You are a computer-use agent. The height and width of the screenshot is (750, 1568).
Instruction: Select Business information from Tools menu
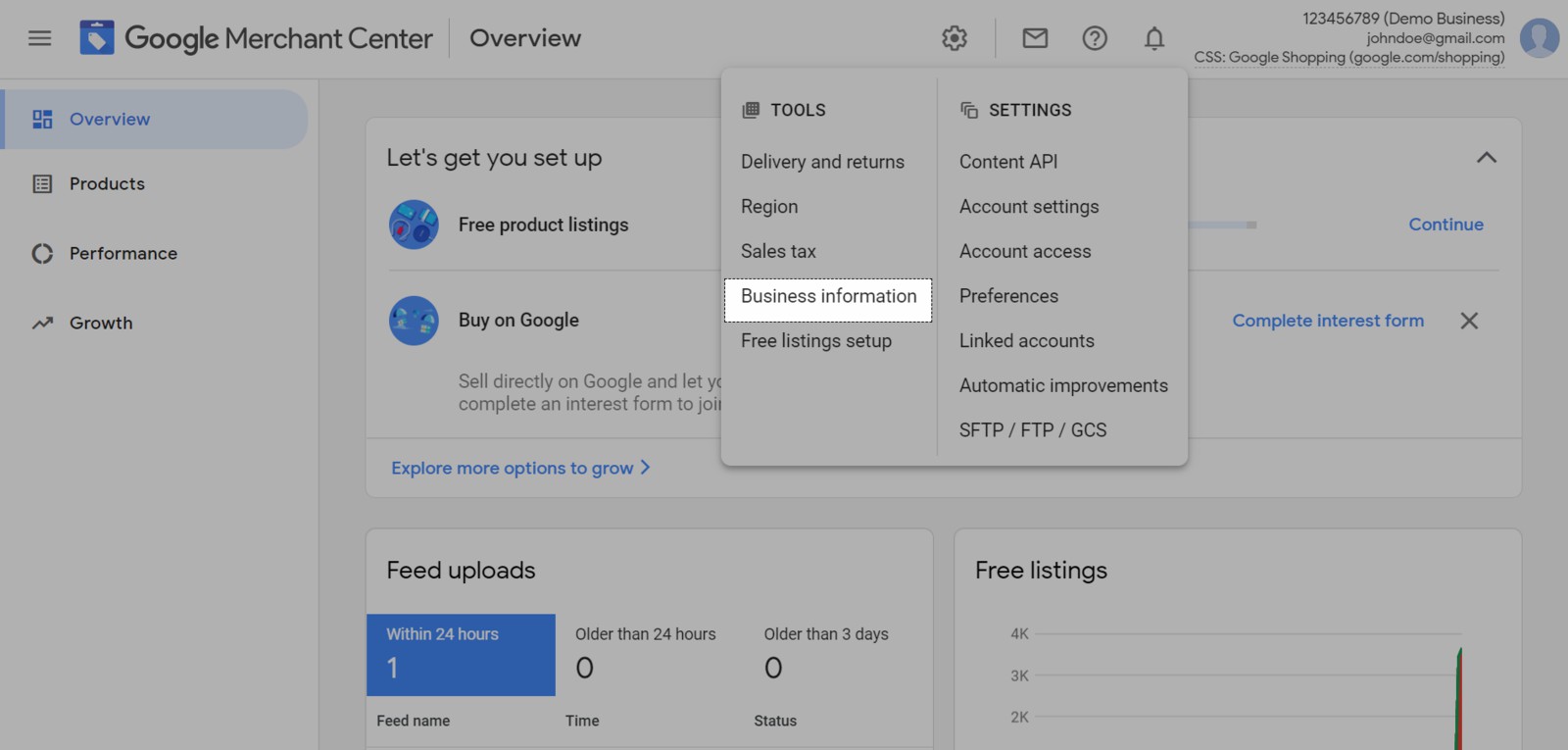[828, 296]
